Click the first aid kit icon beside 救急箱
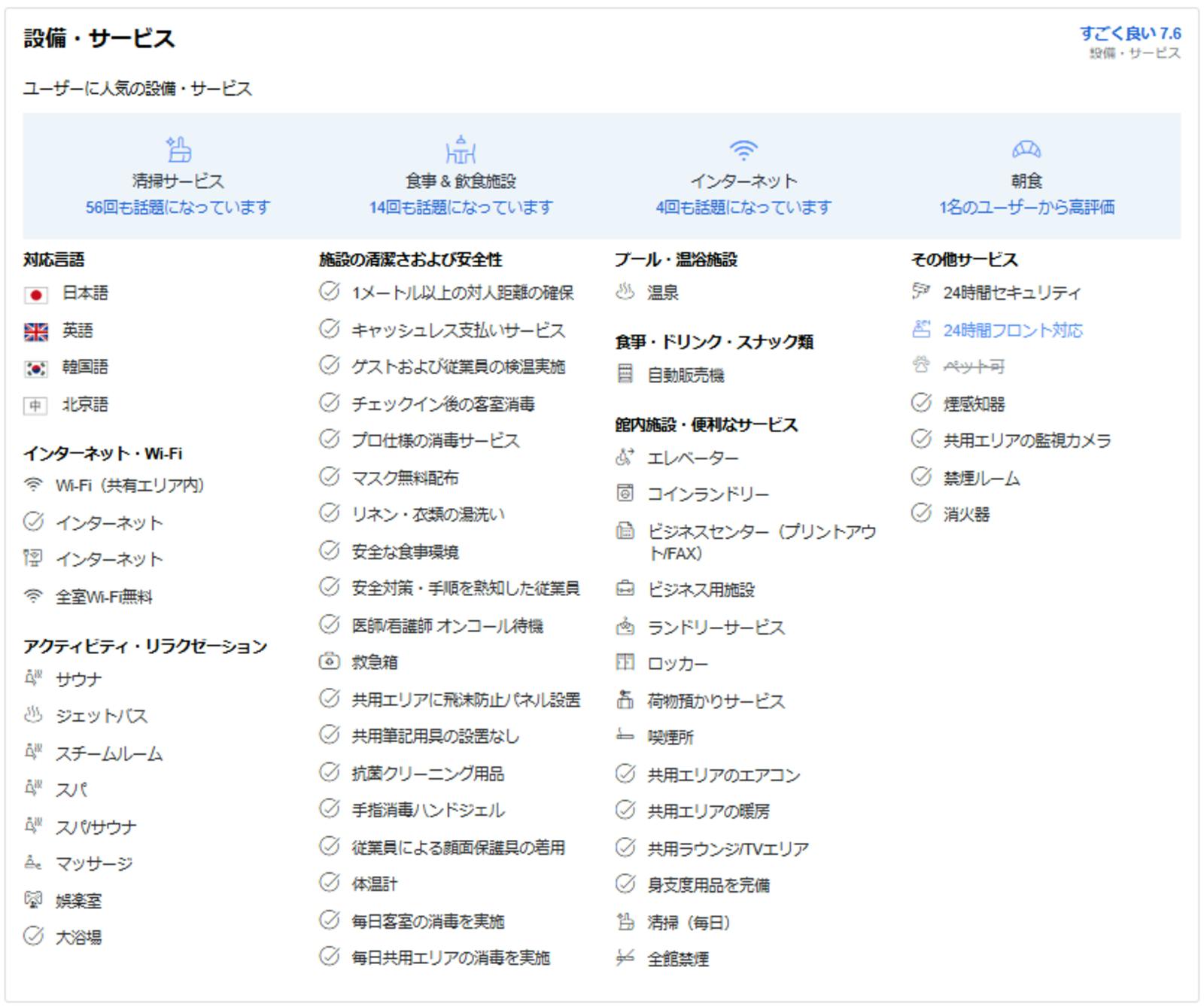The image size is (1204, 1007). click(329, 662)
